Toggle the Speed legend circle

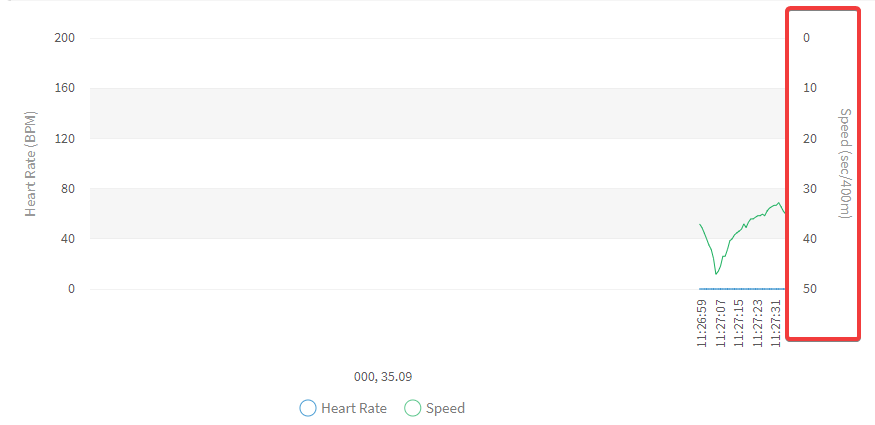coord(413,408)
